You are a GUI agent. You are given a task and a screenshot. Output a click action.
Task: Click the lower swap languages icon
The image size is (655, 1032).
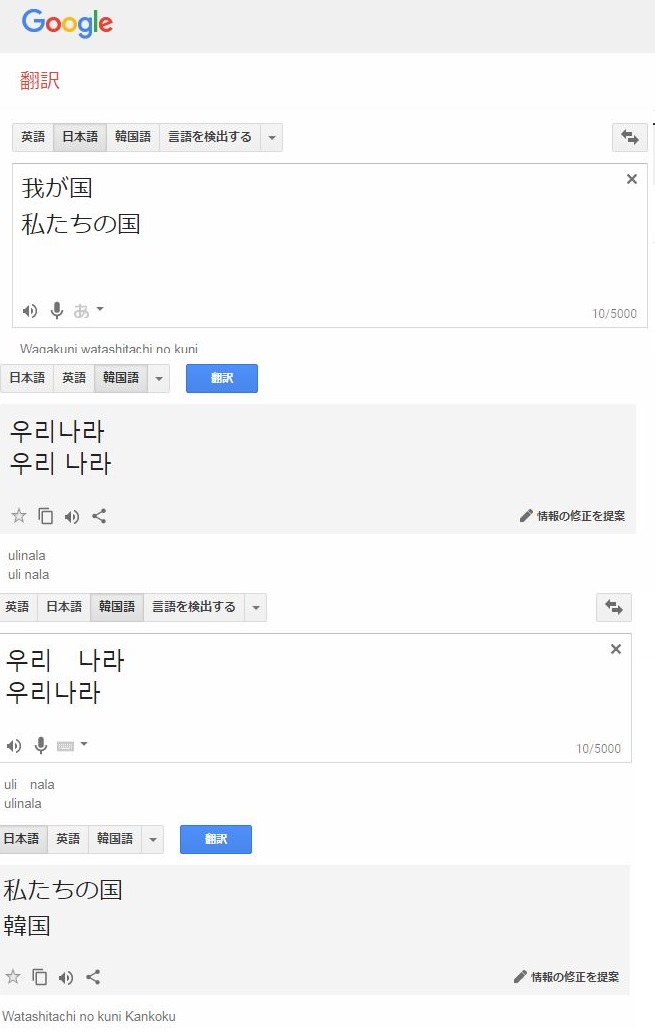[x=613, y=607]
